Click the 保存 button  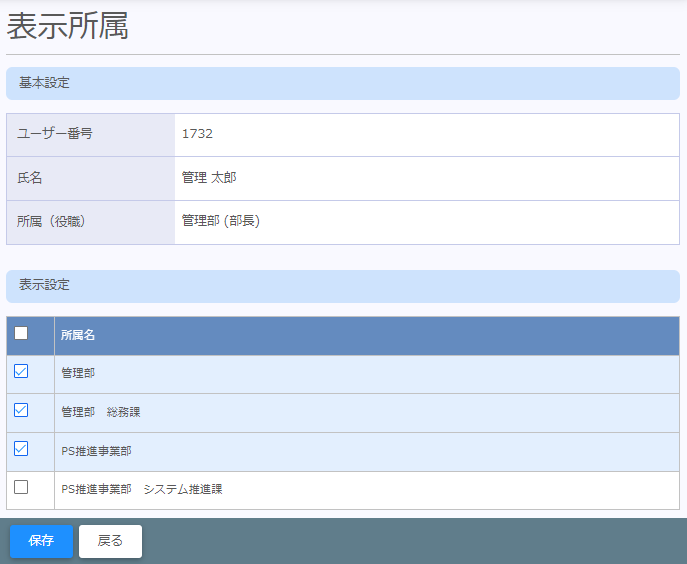point(41,541)
